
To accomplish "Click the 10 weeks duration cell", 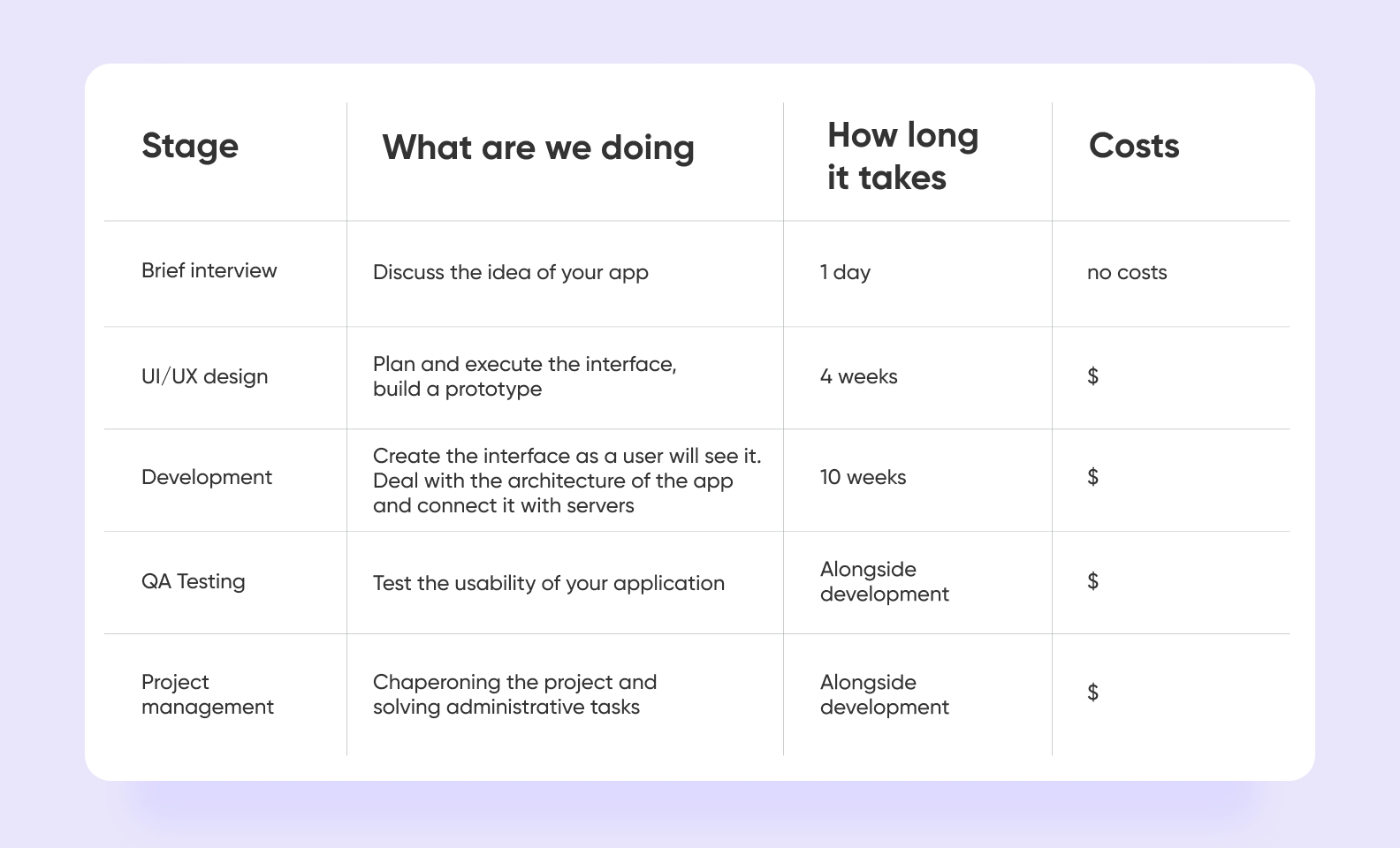I will (864, 477).
